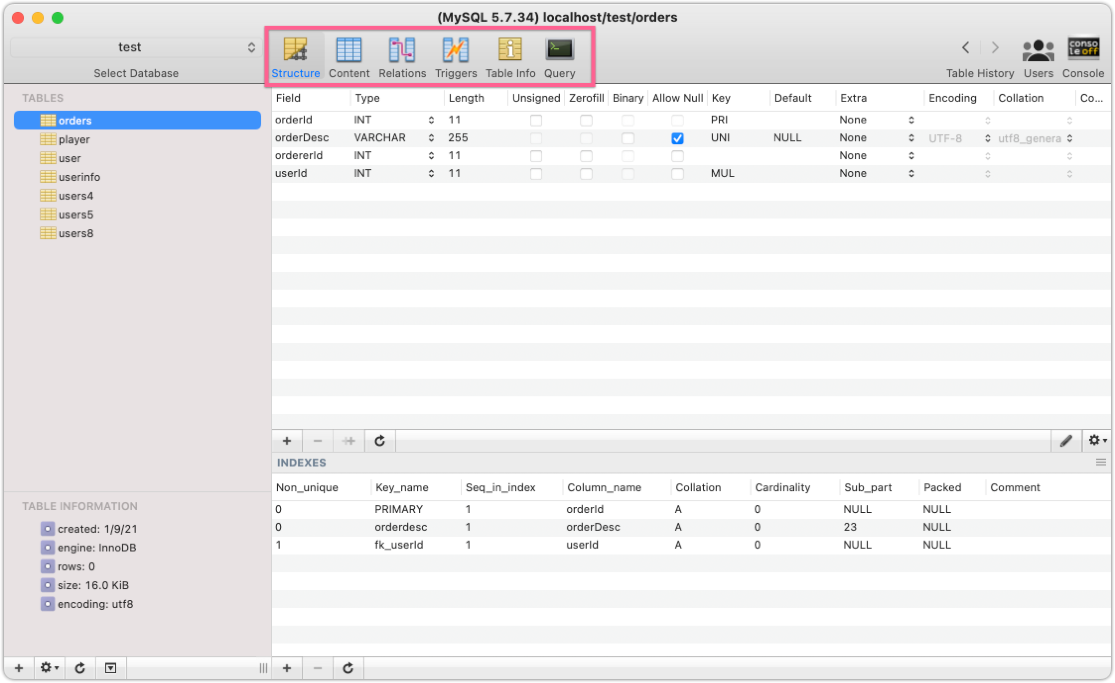Screen dimensions: 1115x683
Task: Toggle Unsigned for orderId
Action: click(x=536, y=120)
